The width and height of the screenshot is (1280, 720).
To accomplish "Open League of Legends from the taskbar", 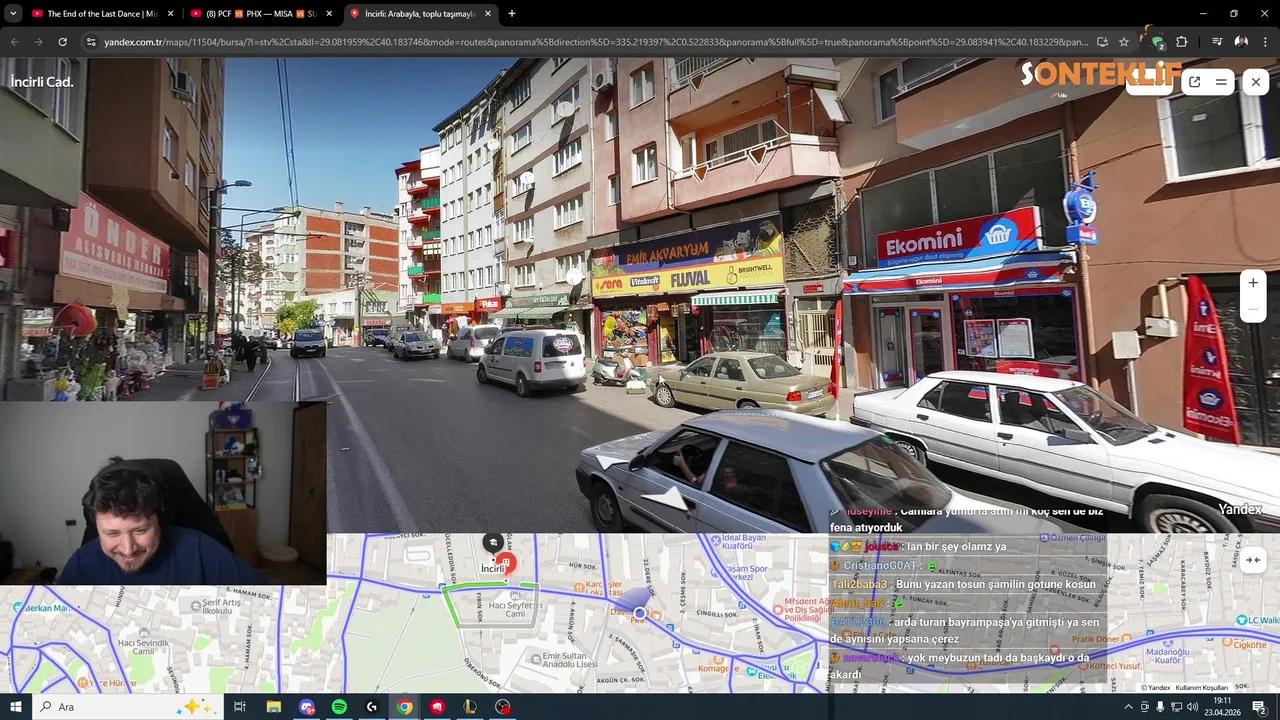I will coord(470,707).
